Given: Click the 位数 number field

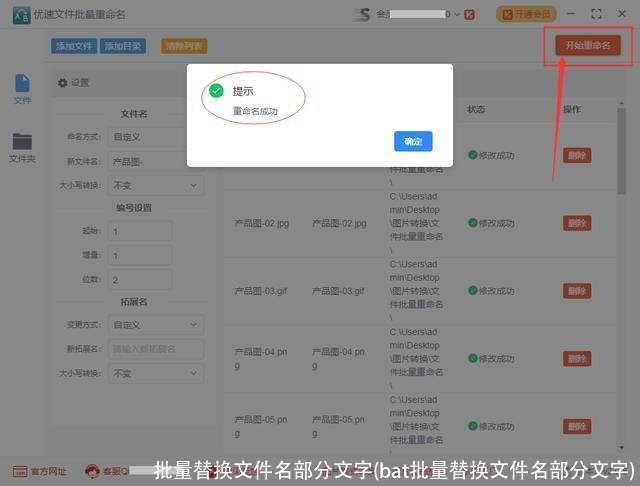Looking at the screenshot, I should tap(140, 280).
